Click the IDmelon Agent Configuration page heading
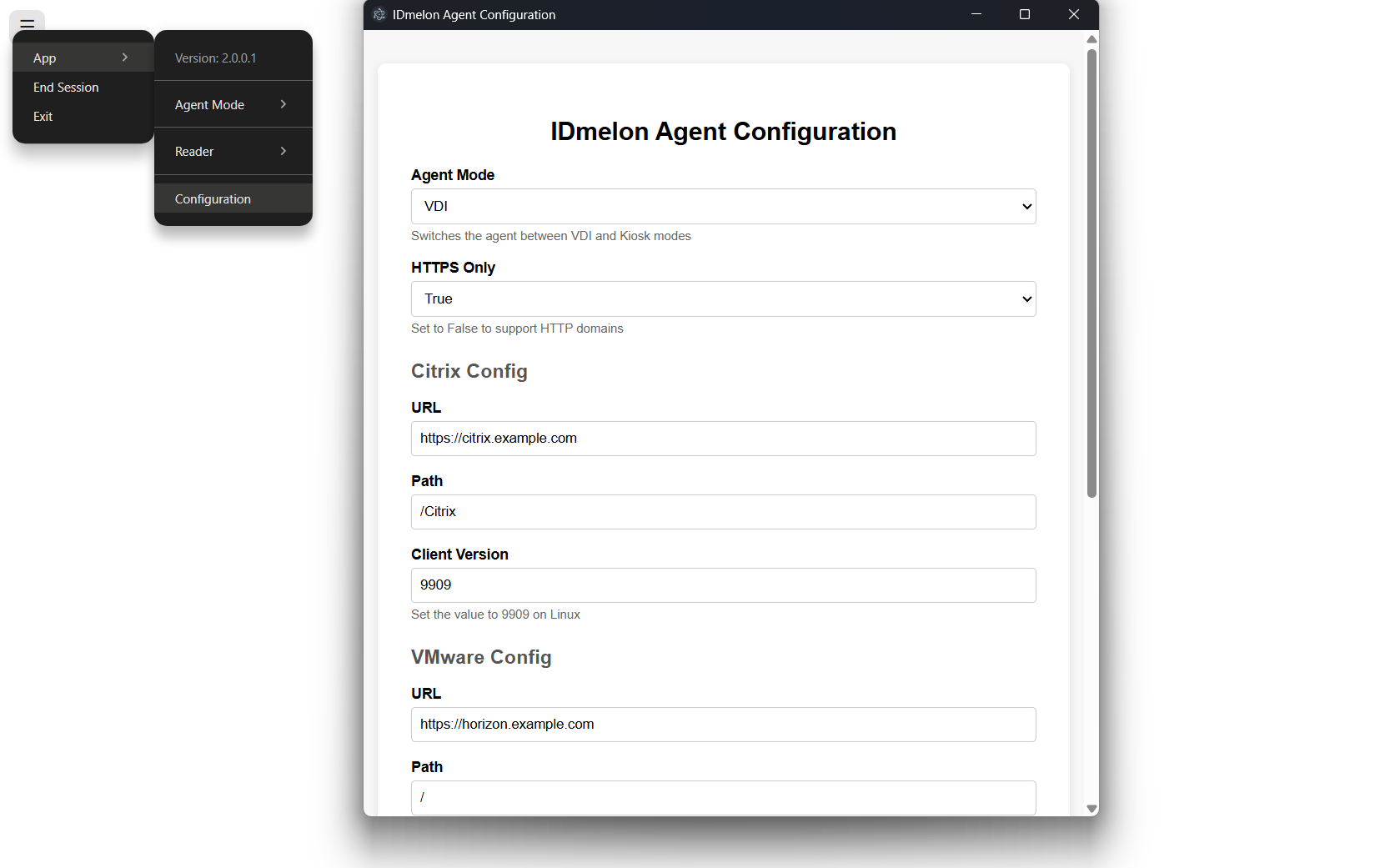Screen dimensions: 1390x868 pyautogui.click(x=723, y=131)
